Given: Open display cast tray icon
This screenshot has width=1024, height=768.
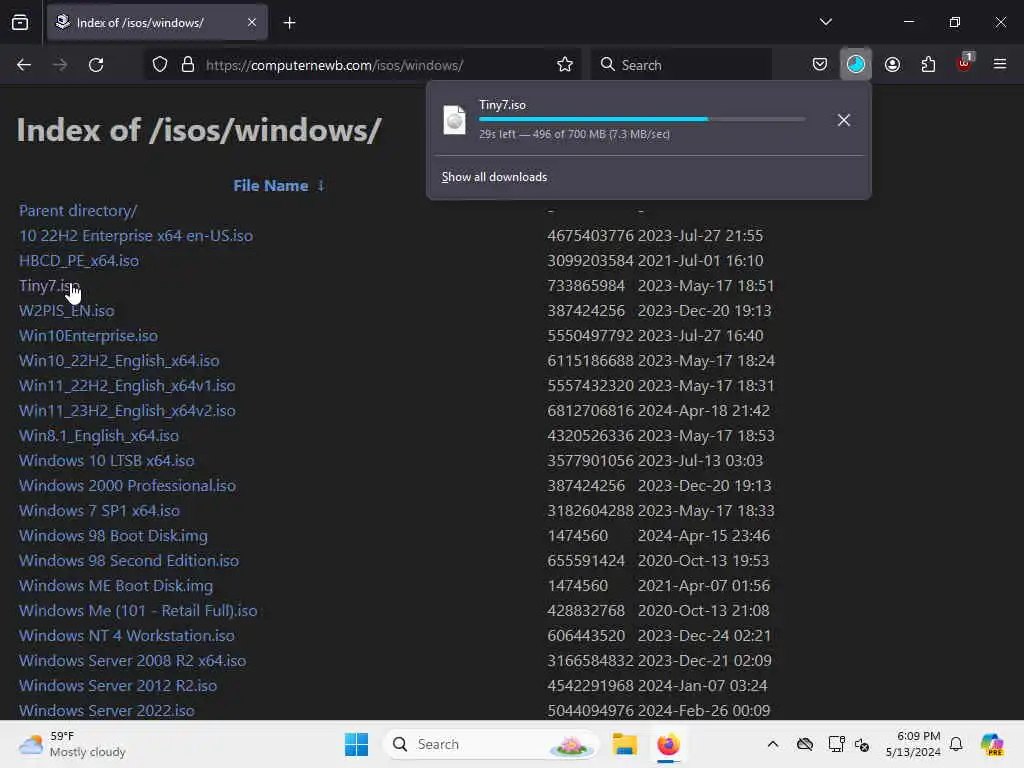Looking at the screenshot, I should tap(836, 744).
